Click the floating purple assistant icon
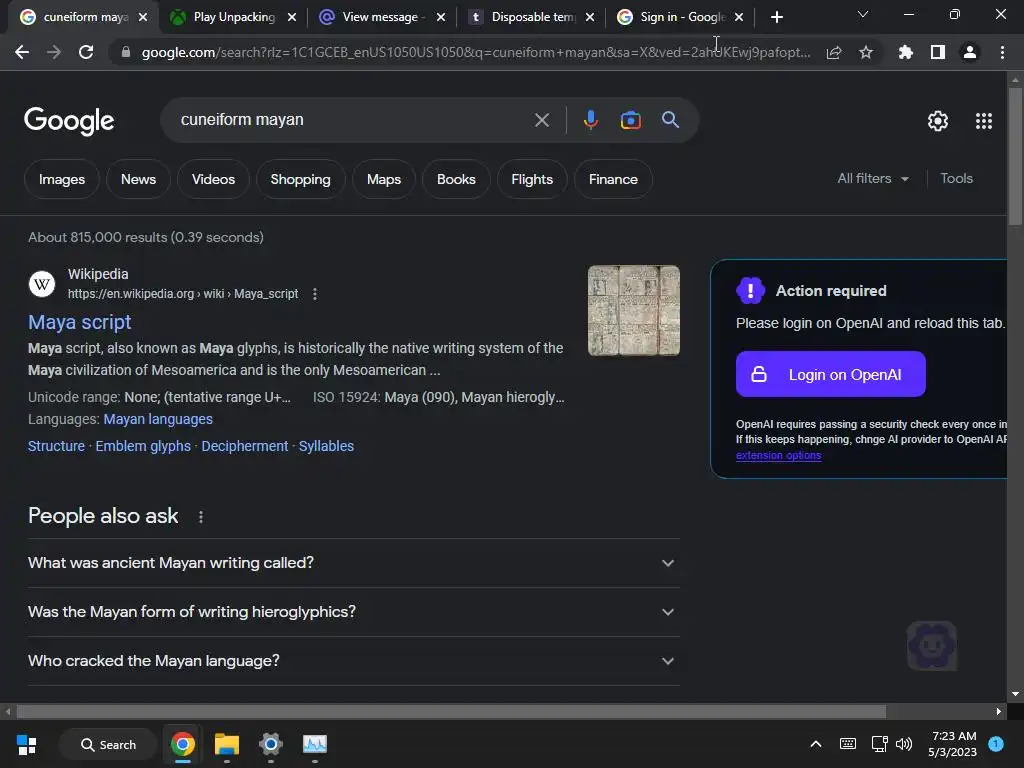 [x=932, y=646]
